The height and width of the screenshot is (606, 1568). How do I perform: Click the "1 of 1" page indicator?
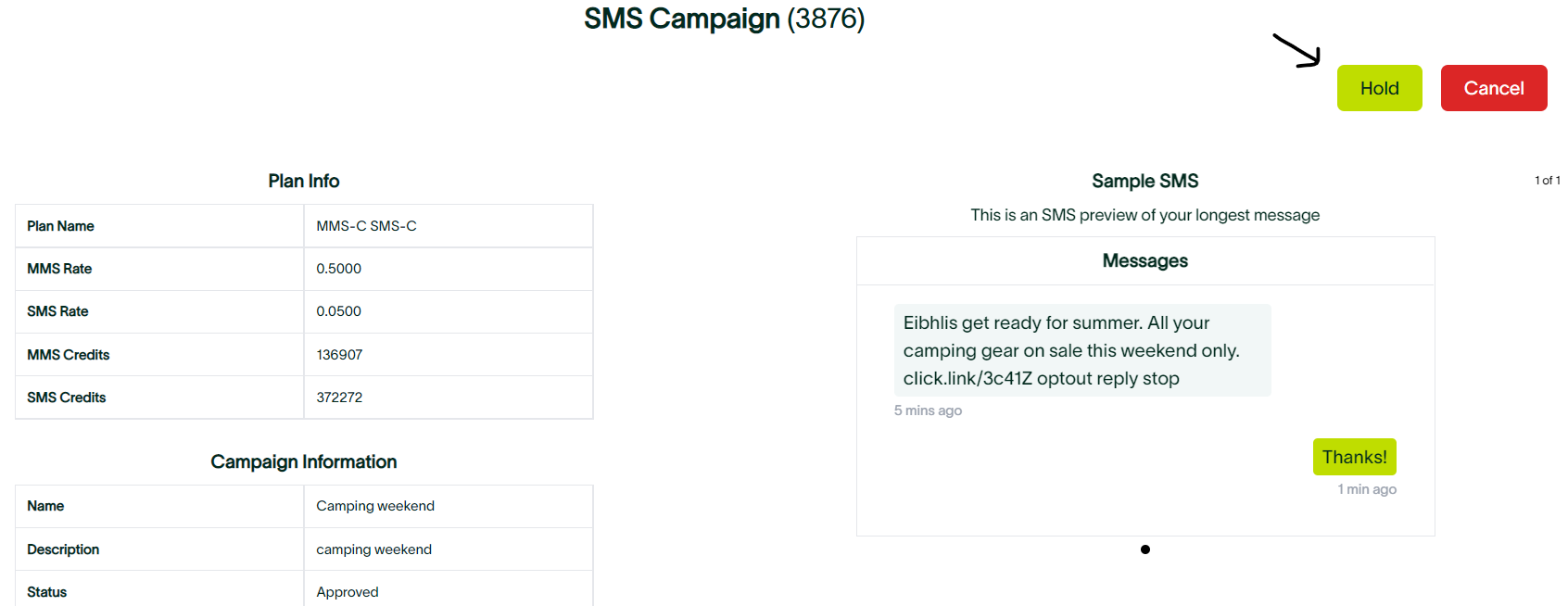click(1547, 181)
